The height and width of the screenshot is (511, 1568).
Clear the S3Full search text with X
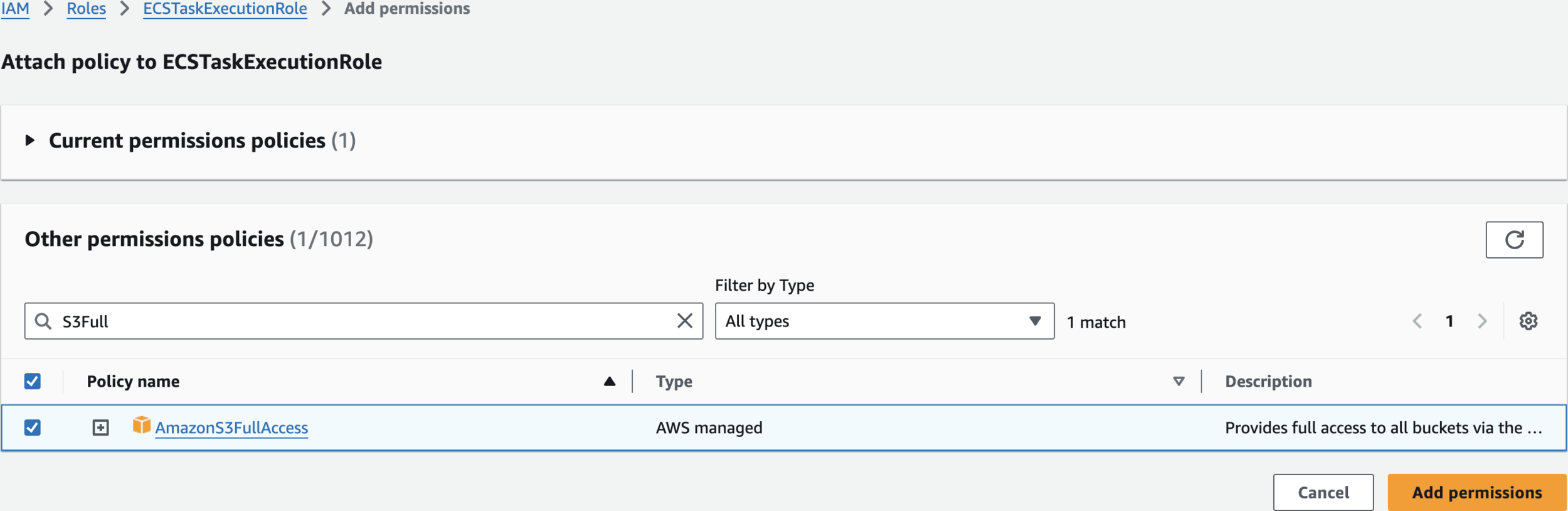(x=684, y=321)
